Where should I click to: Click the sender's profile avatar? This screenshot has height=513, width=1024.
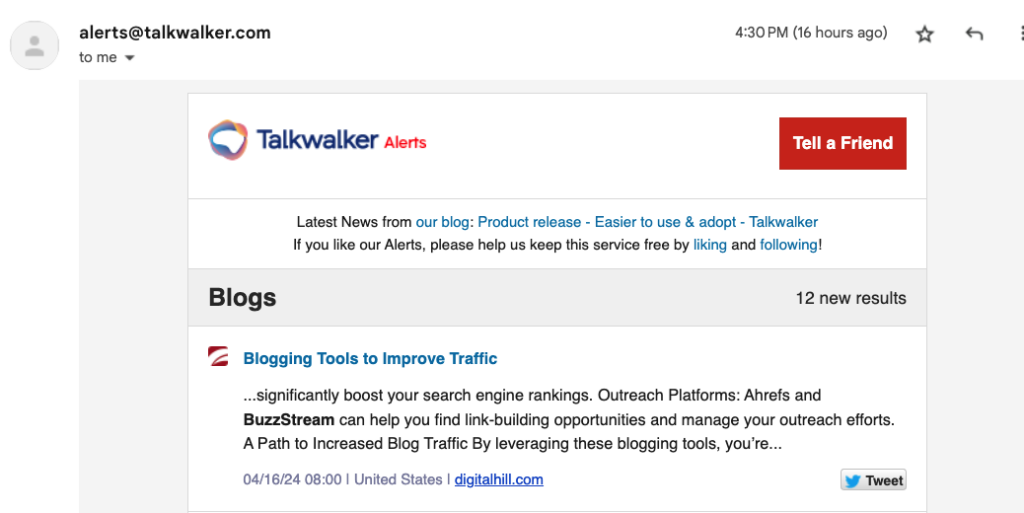[35, 45]
